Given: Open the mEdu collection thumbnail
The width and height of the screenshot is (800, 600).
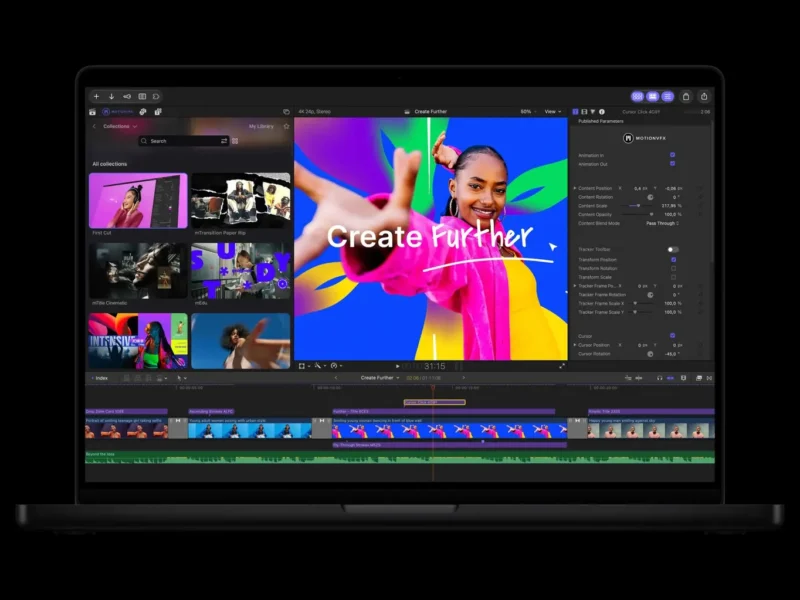Looking at the screenshot, I should (x=241, y=271).
